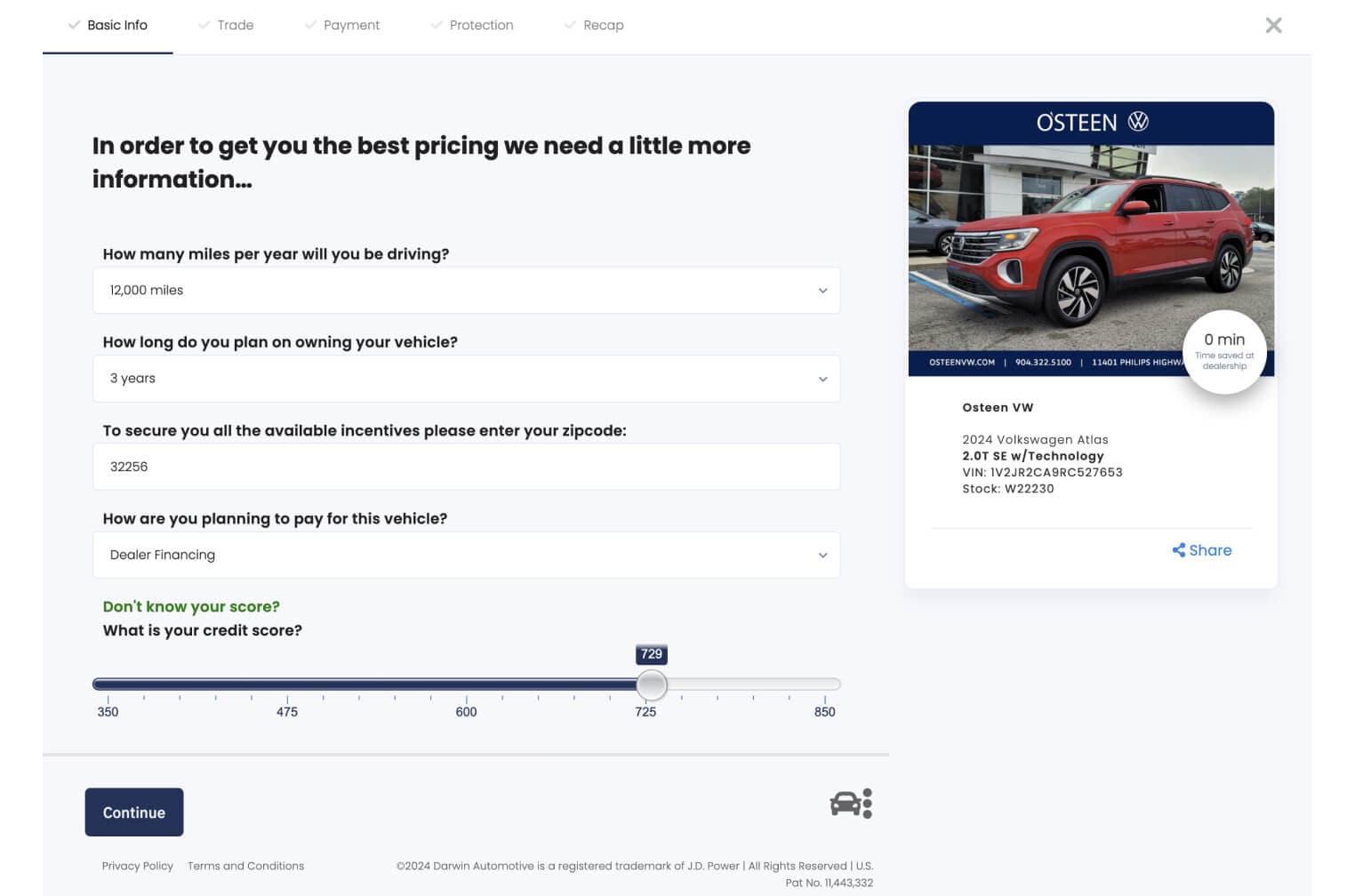Open the Dealer Financing payment dropdown
The image size is (1355, 896).
466,555
